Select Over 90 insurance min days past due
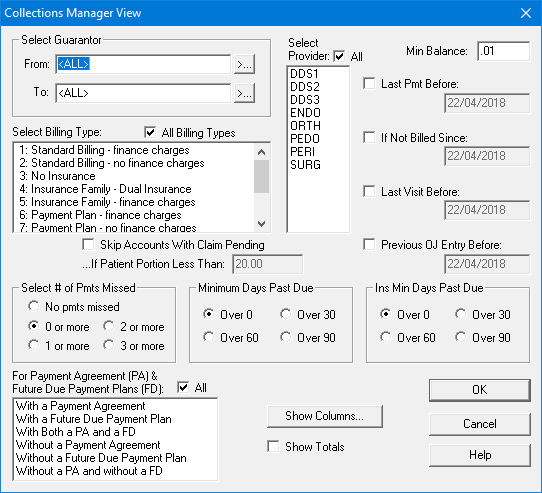This screenshot has height=493, width=542. 460,337
